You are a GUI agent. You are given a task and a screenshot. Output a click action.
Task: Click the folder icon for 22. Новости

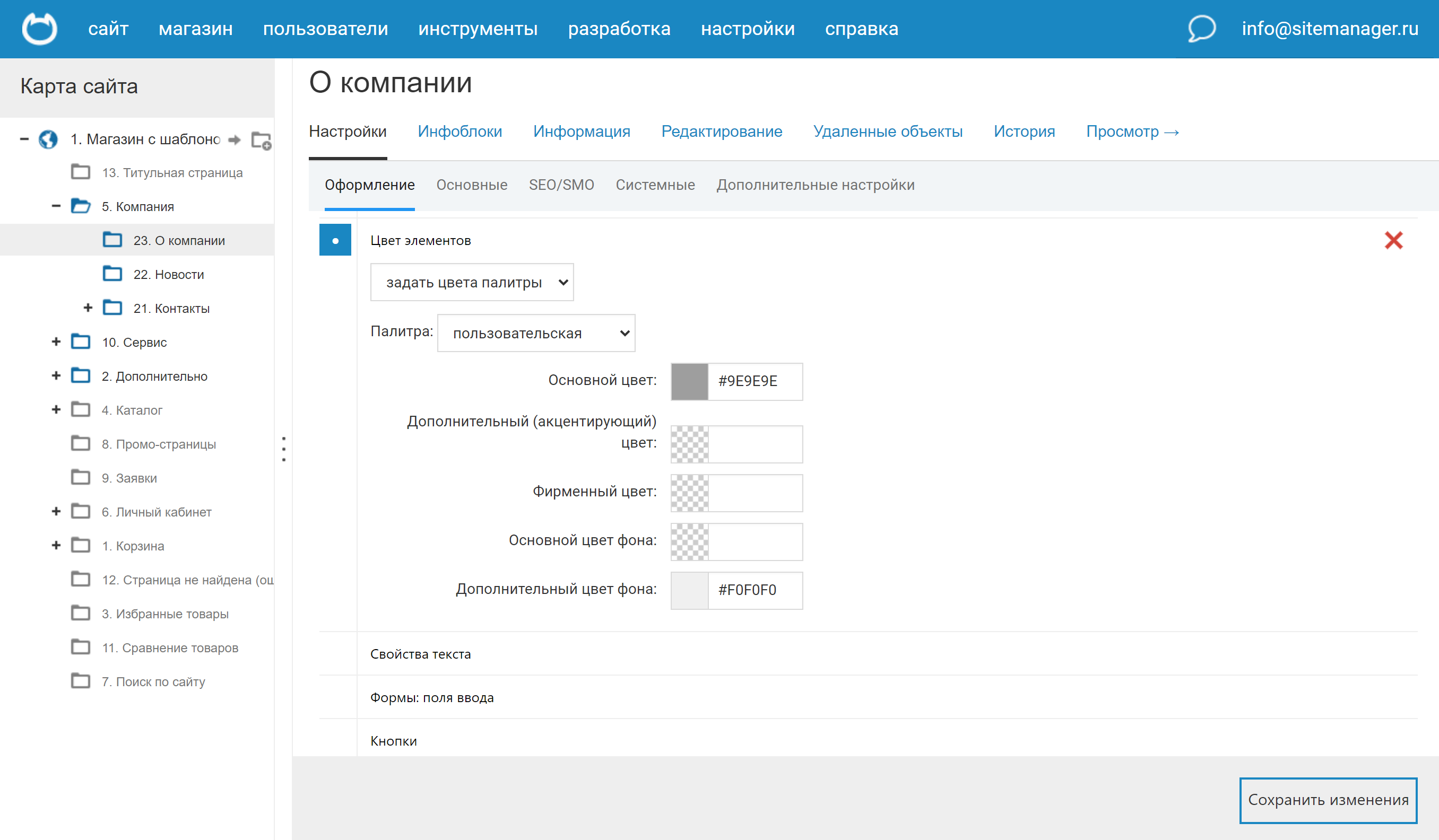(x=112, y=274)
